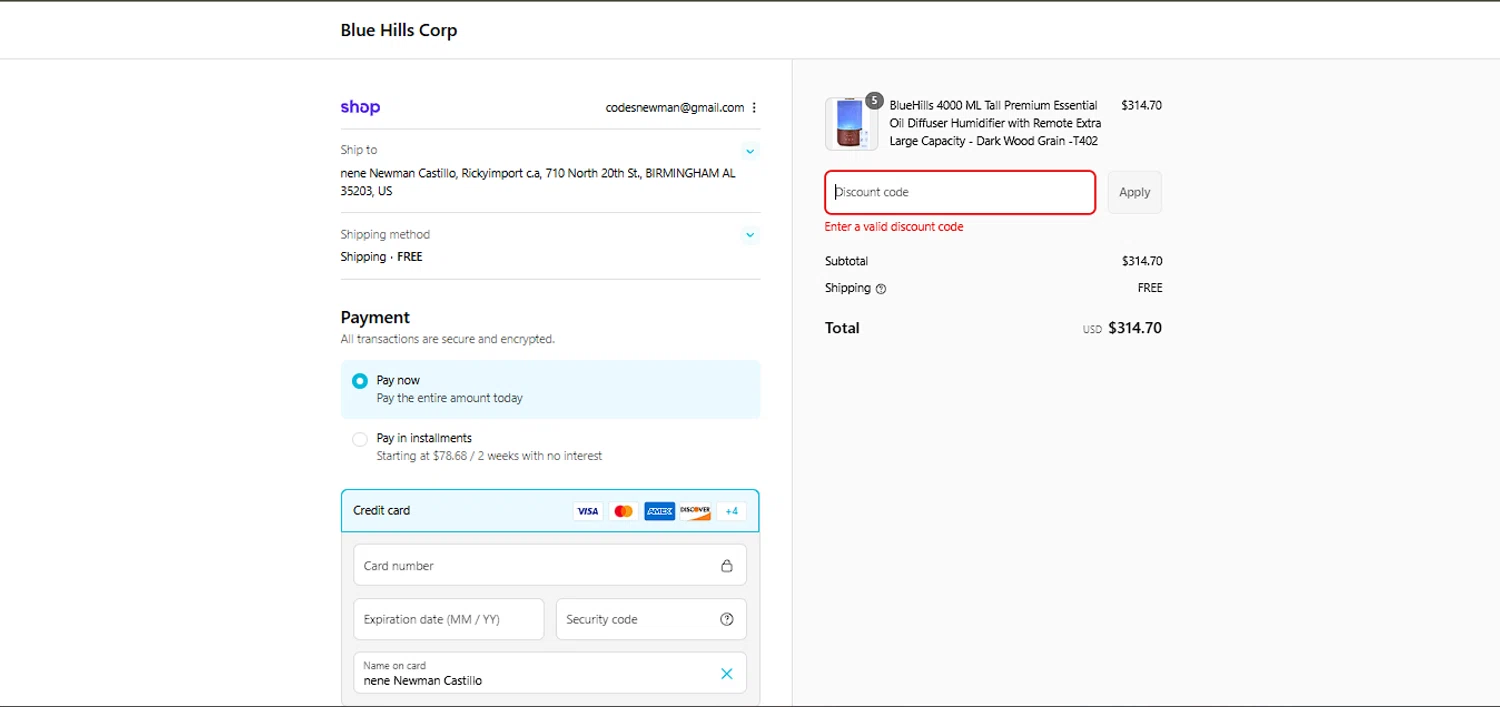
Task: Select the Pay in installments option
Action: [x=360, y=439]
